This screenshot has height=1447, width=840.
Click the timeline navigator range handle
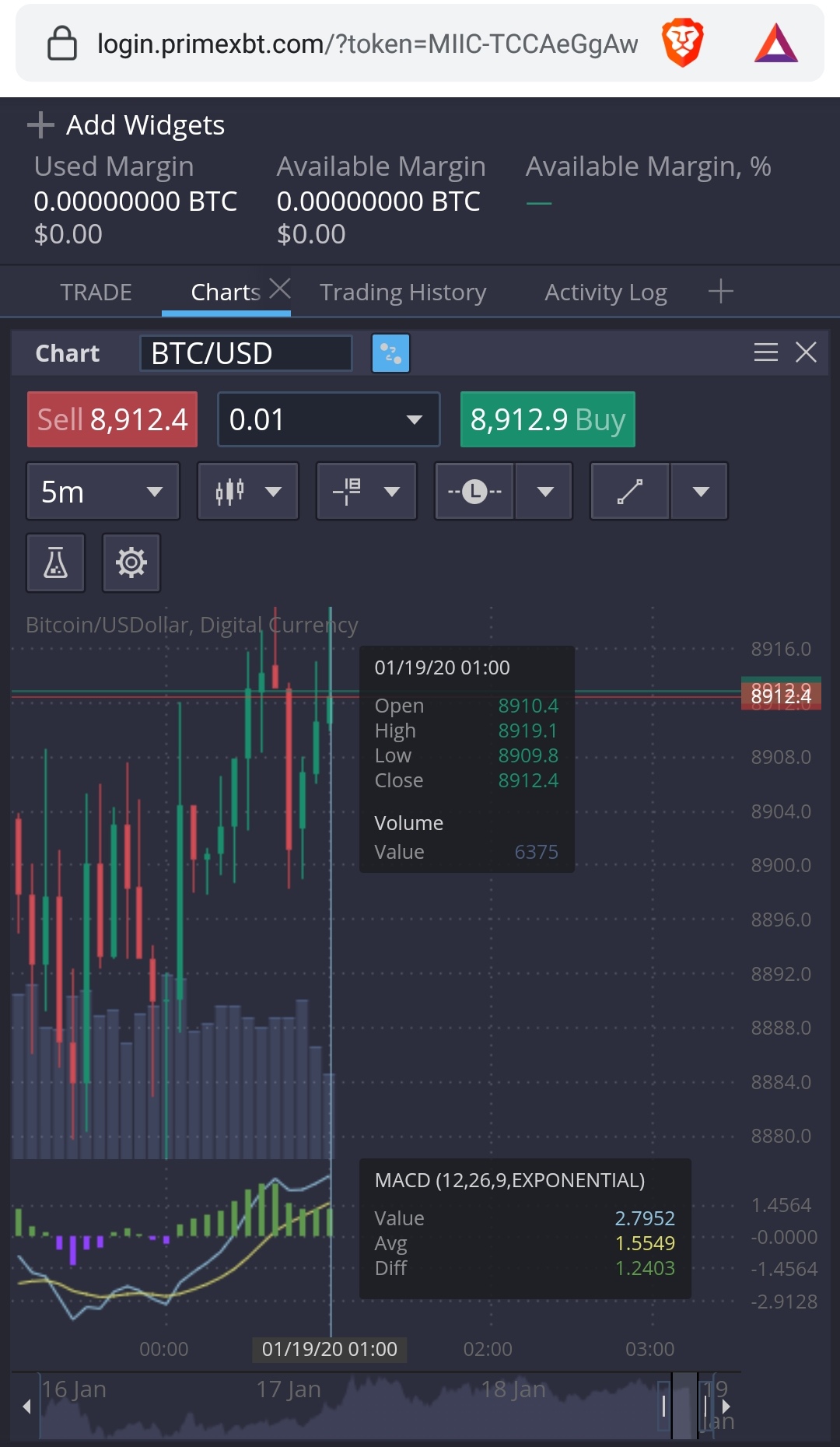coord(684,1406)
